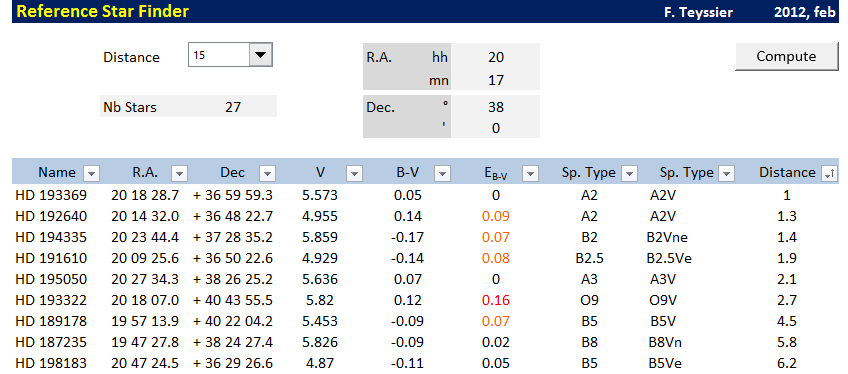The image size is (848, 374).
Task: Open the second Sp. Type filter arrow
Action: point(726,173)
